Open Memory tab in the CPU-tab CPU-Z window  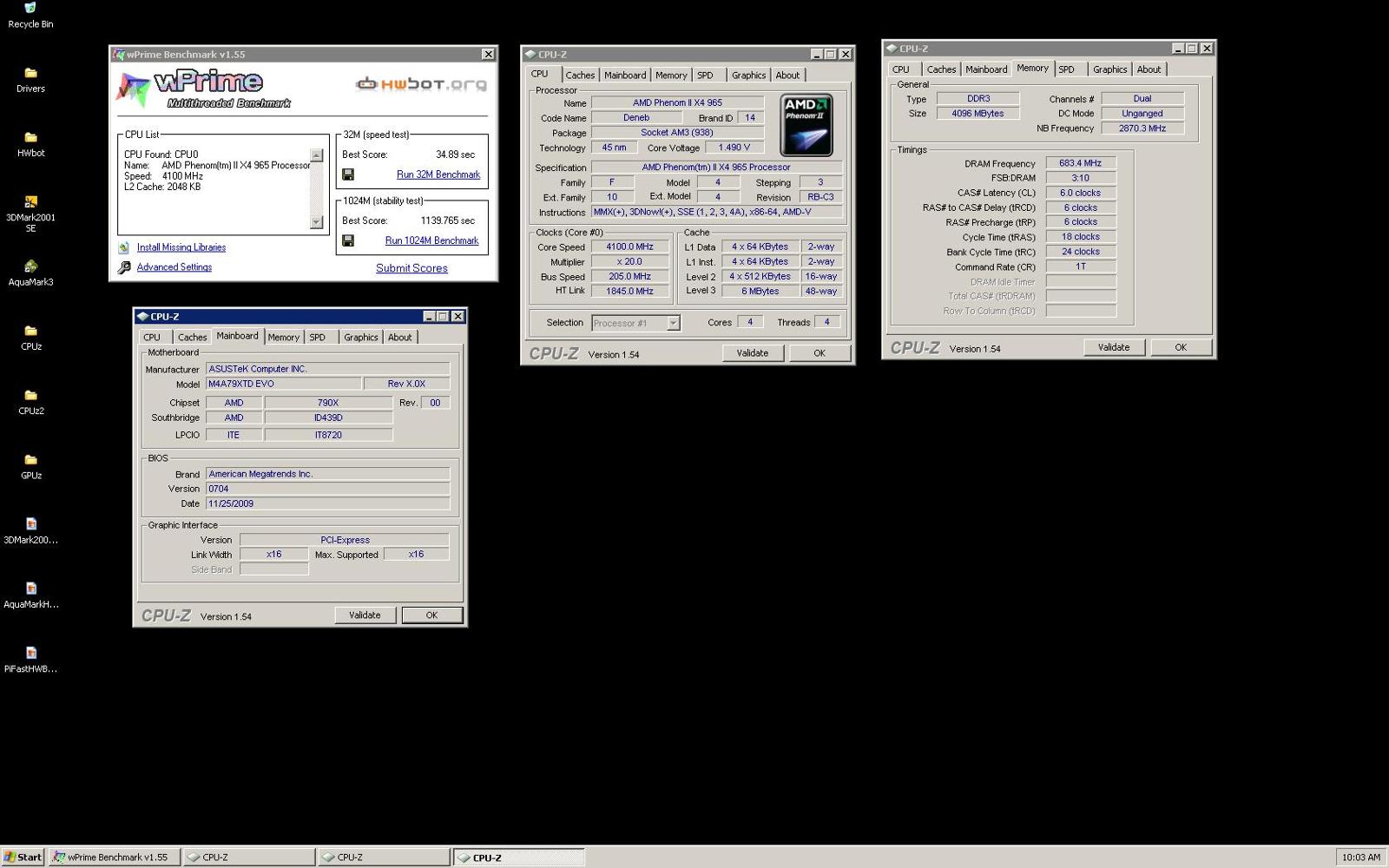[671, 76]
